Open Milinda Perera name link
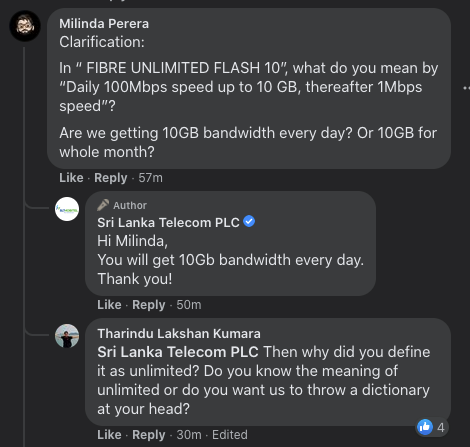Image resolution: width=470 pixels, height=447 pixels. pos(104,24)
